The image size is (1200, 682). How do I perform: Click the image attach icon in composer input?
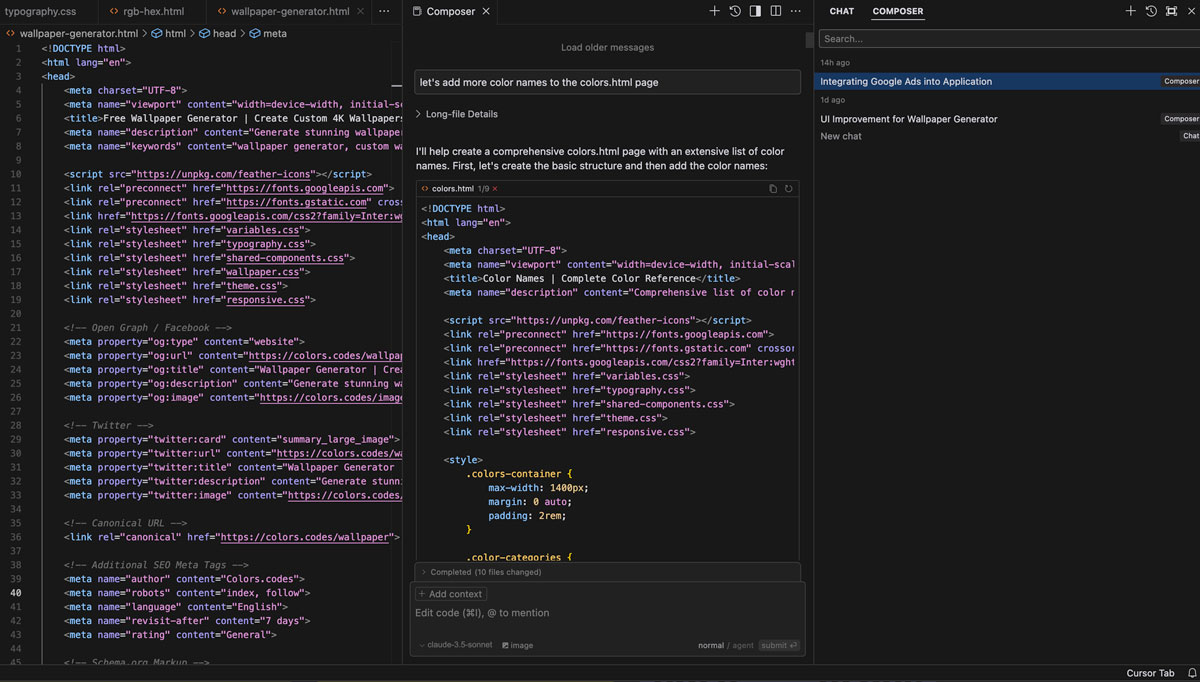[517, 645]
